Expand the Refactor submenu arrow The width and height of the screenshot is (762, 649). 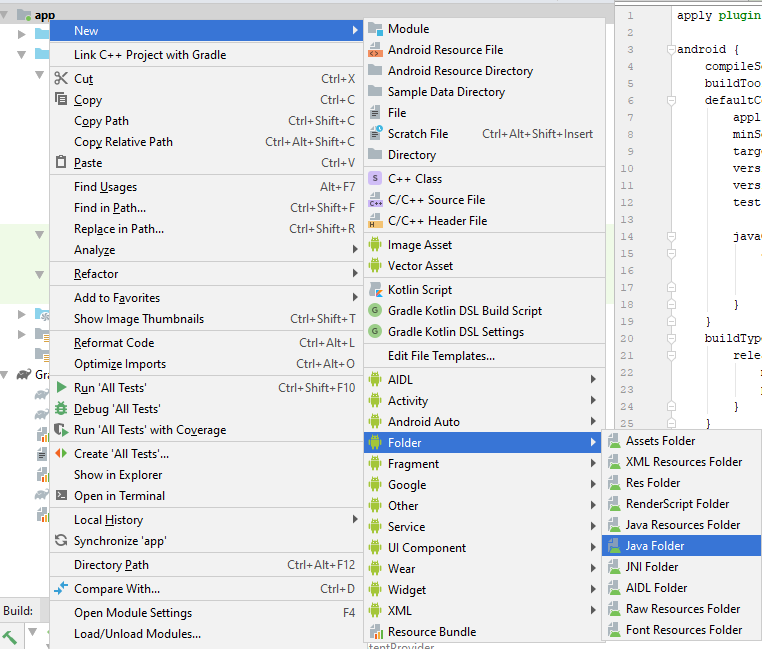tap(354, 274)
